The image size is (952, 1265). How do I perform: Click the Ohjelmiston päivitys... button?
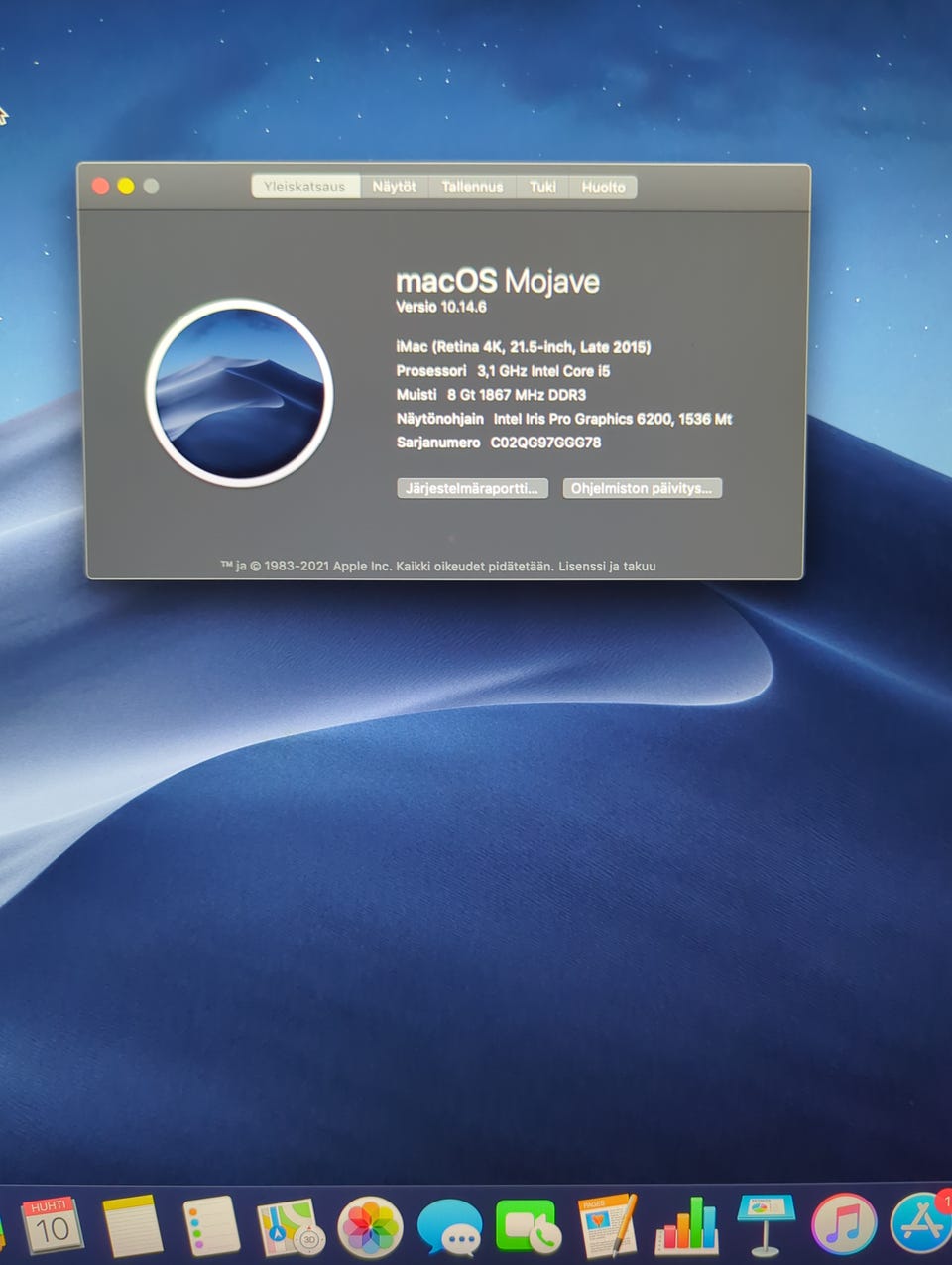642,488
